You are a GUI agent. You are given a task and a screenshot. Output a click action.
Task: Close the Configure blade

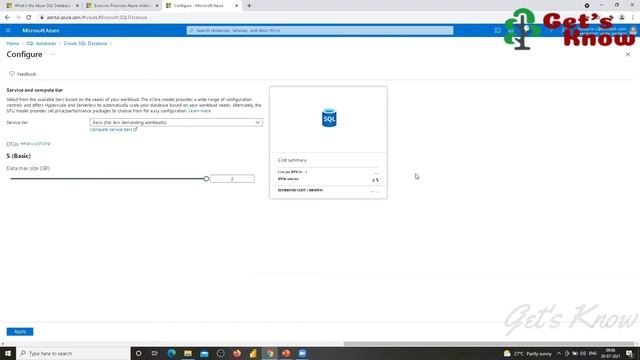pos(628,54)
